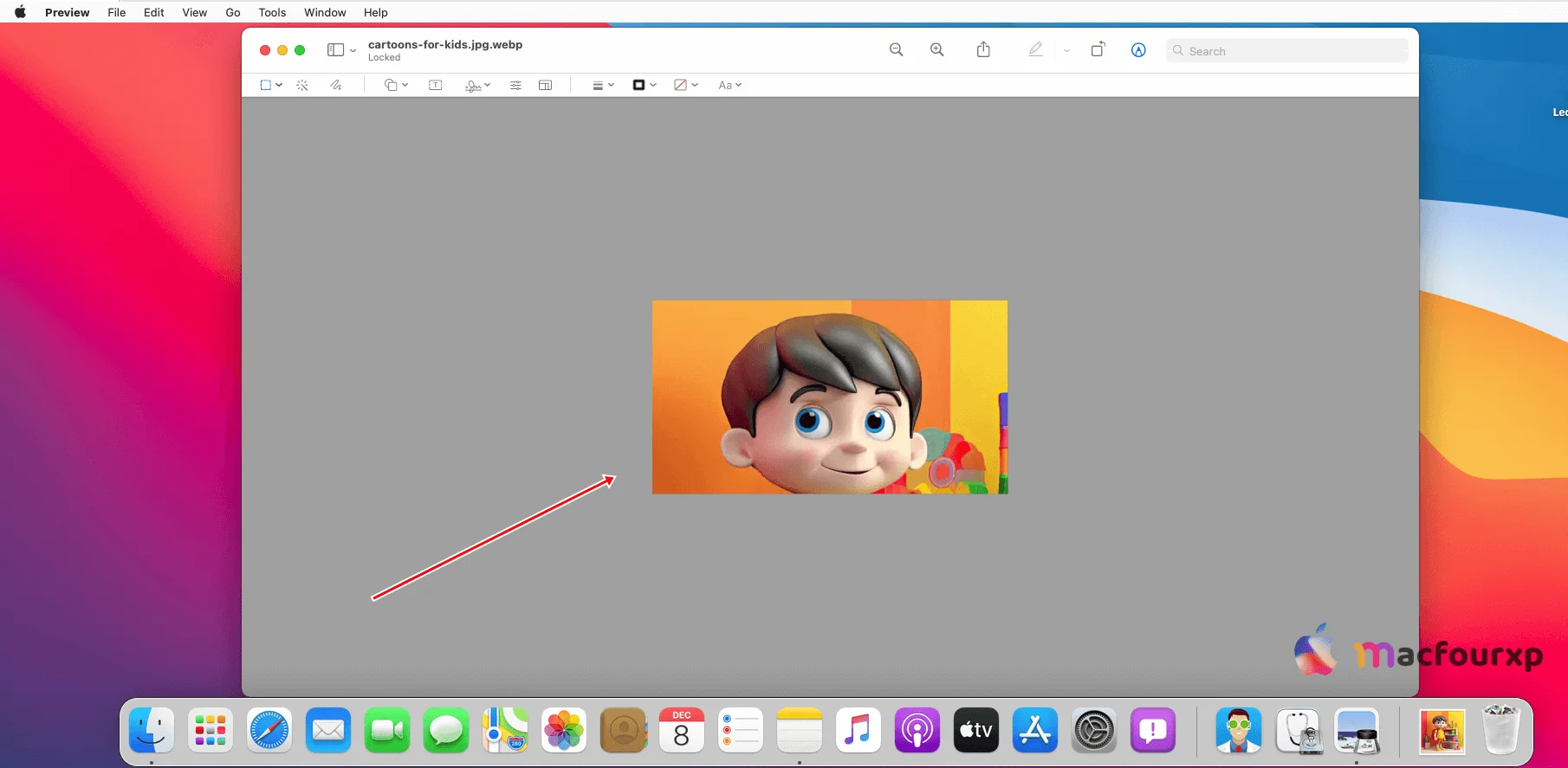
Task: Open Podcasts from the Dock
Action: point(917,731)
